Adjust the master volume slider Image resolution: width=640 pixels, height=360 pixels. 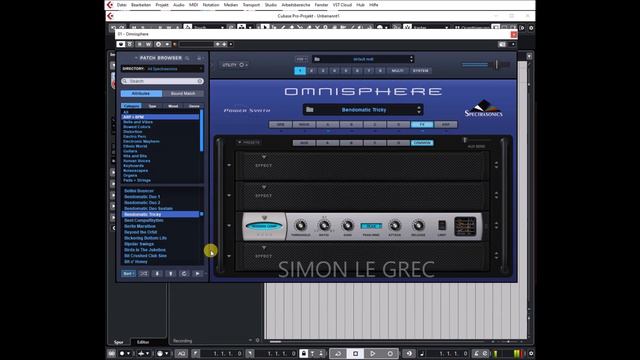pos(497,64)
